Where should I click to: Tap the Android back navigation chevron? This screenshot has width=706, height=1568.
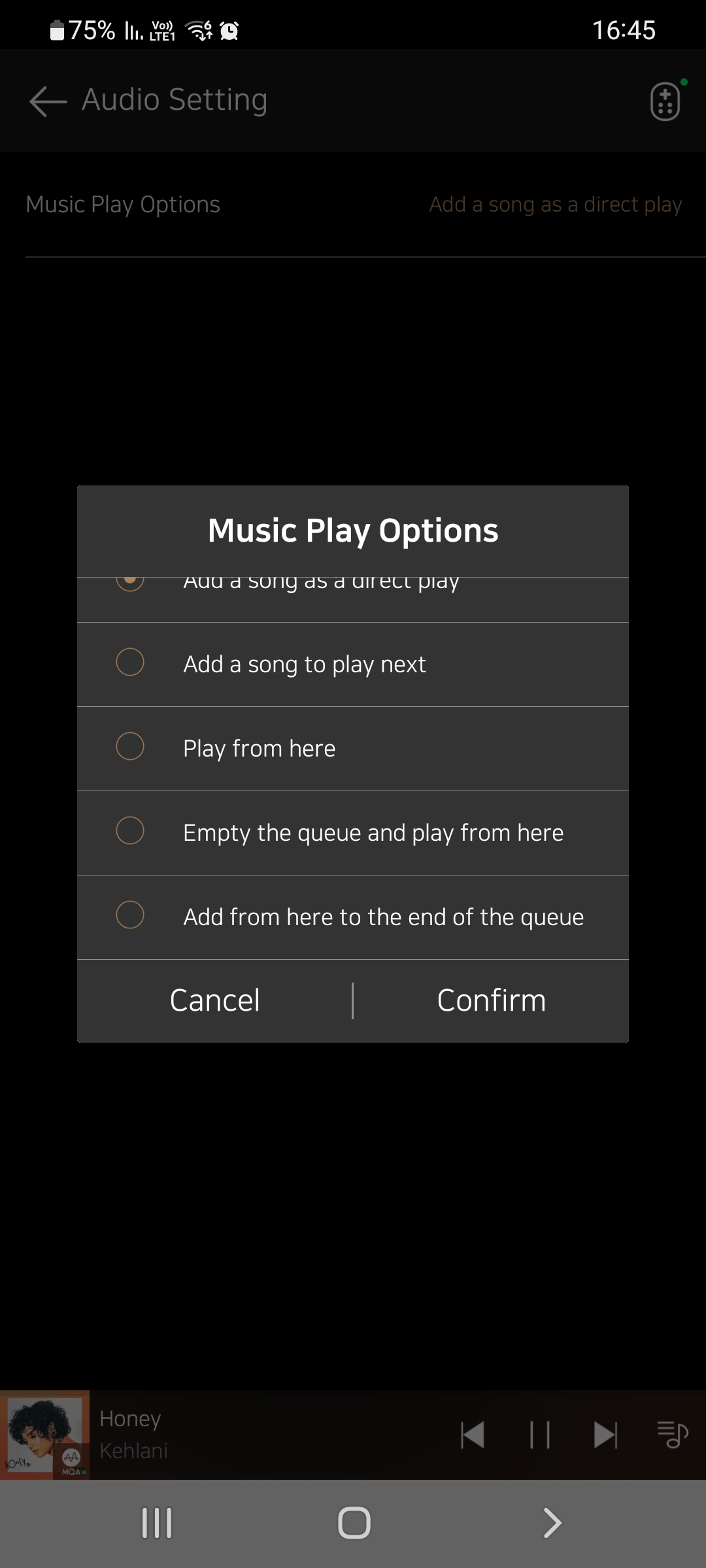pos(552,1523)
